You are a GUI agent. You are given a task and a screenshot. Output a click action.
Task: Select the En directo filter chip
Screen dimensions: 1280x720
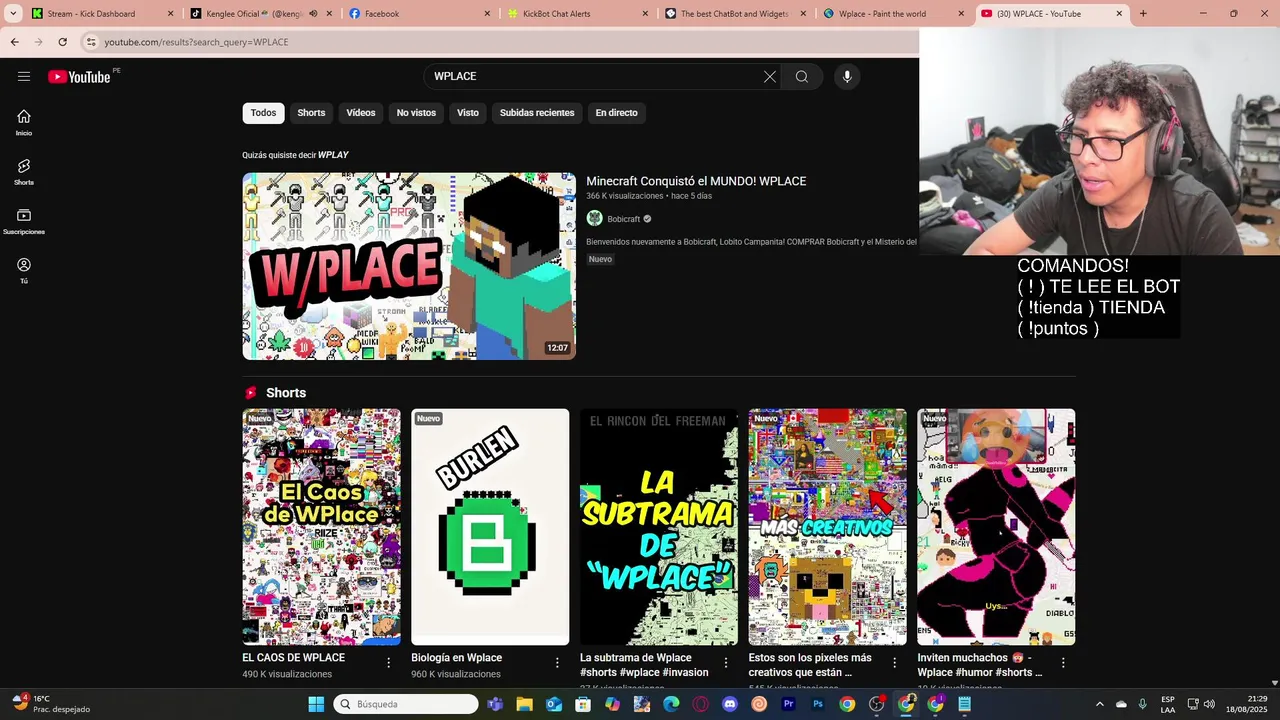pos(616,113)
